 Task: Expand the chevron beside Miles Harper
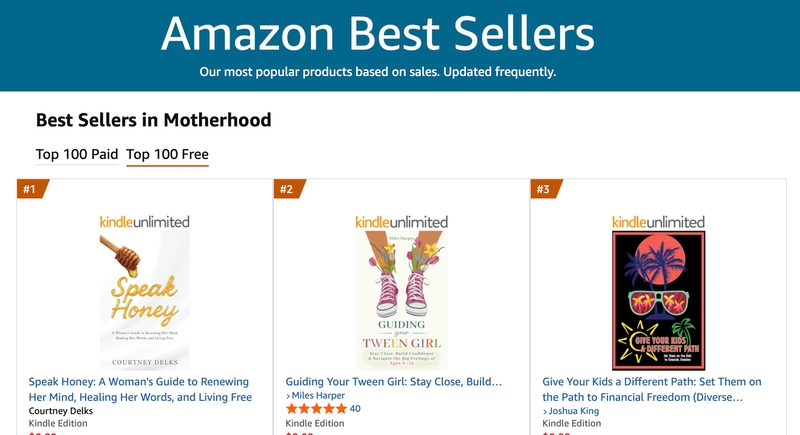289,397
